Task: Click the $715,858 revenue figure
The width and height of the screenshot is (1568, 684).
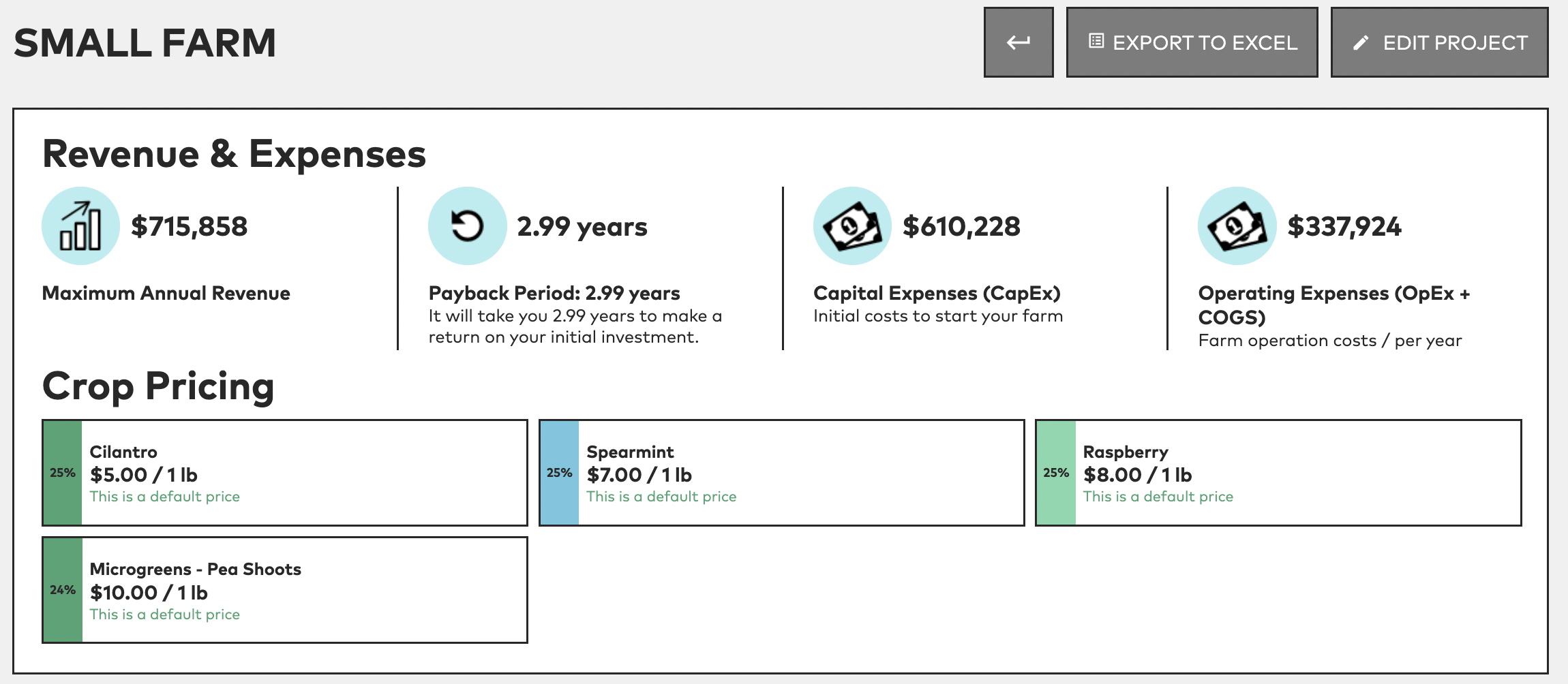Action: click(x=189, y=226)
